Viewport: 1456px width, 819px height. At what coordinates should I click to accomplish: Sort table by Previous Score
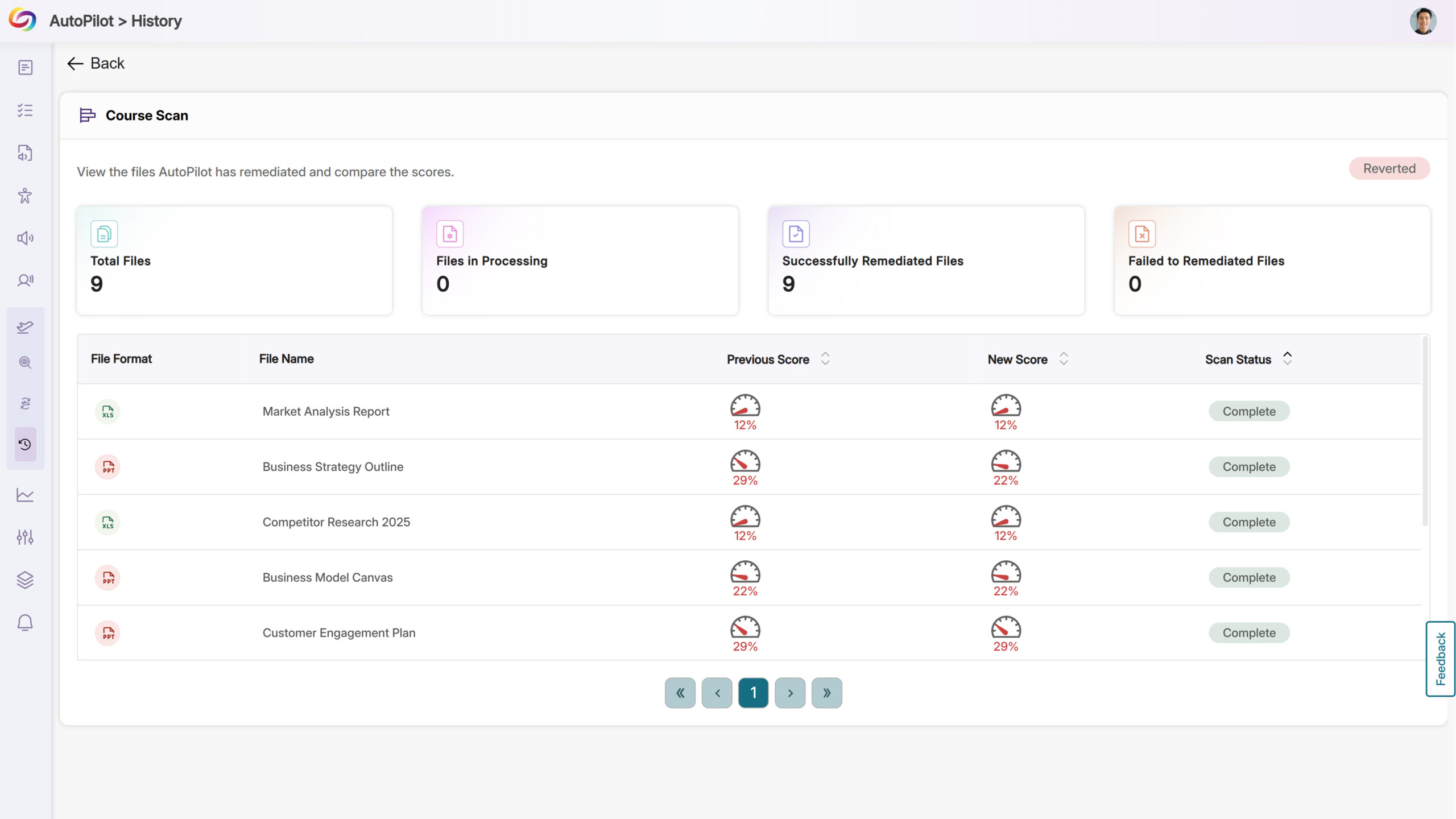click(825, 359)
